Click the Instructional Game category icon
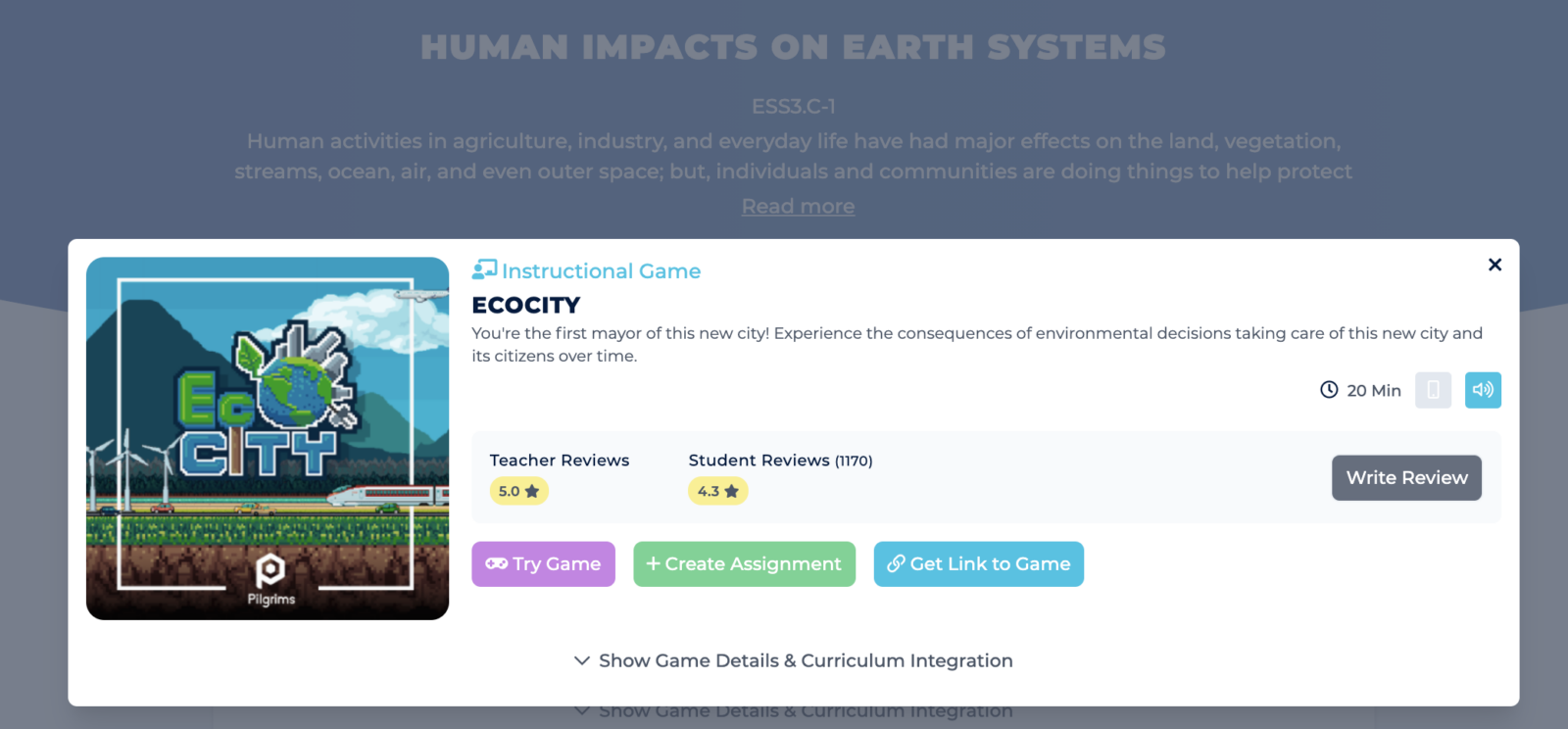This screenshot has height=729, width=1568. 484,269
